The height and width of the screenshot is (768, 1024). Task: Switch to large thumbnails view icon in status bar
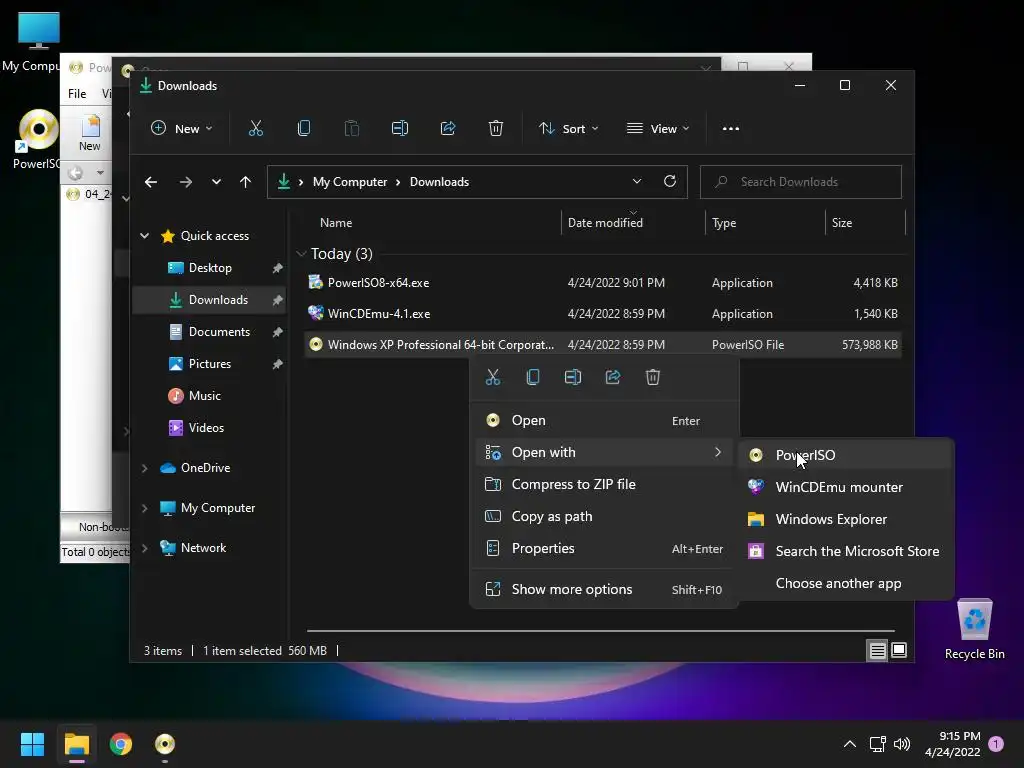(x=899, y=650)
